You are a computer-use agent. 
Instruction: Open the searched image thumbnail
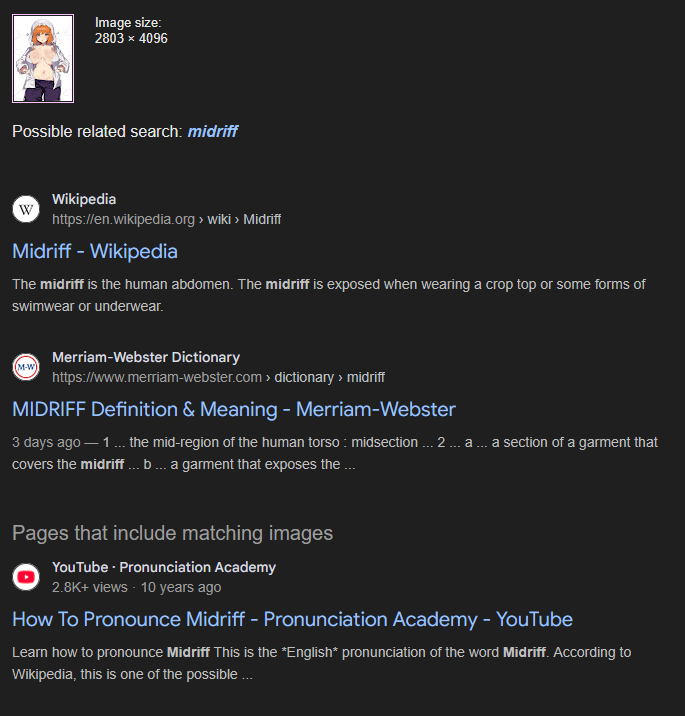pyautogui.click(x=43, y=58)
